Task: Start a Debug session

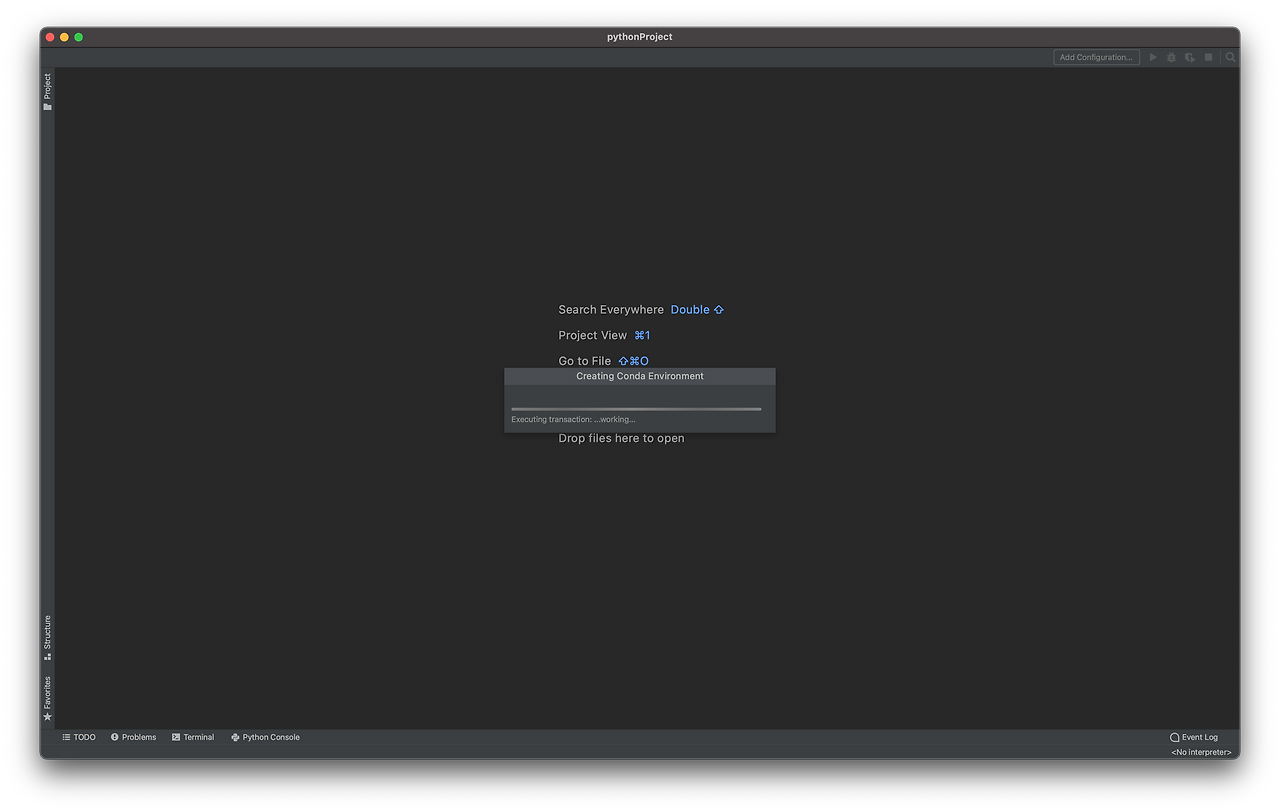Action: [1171, 57]
